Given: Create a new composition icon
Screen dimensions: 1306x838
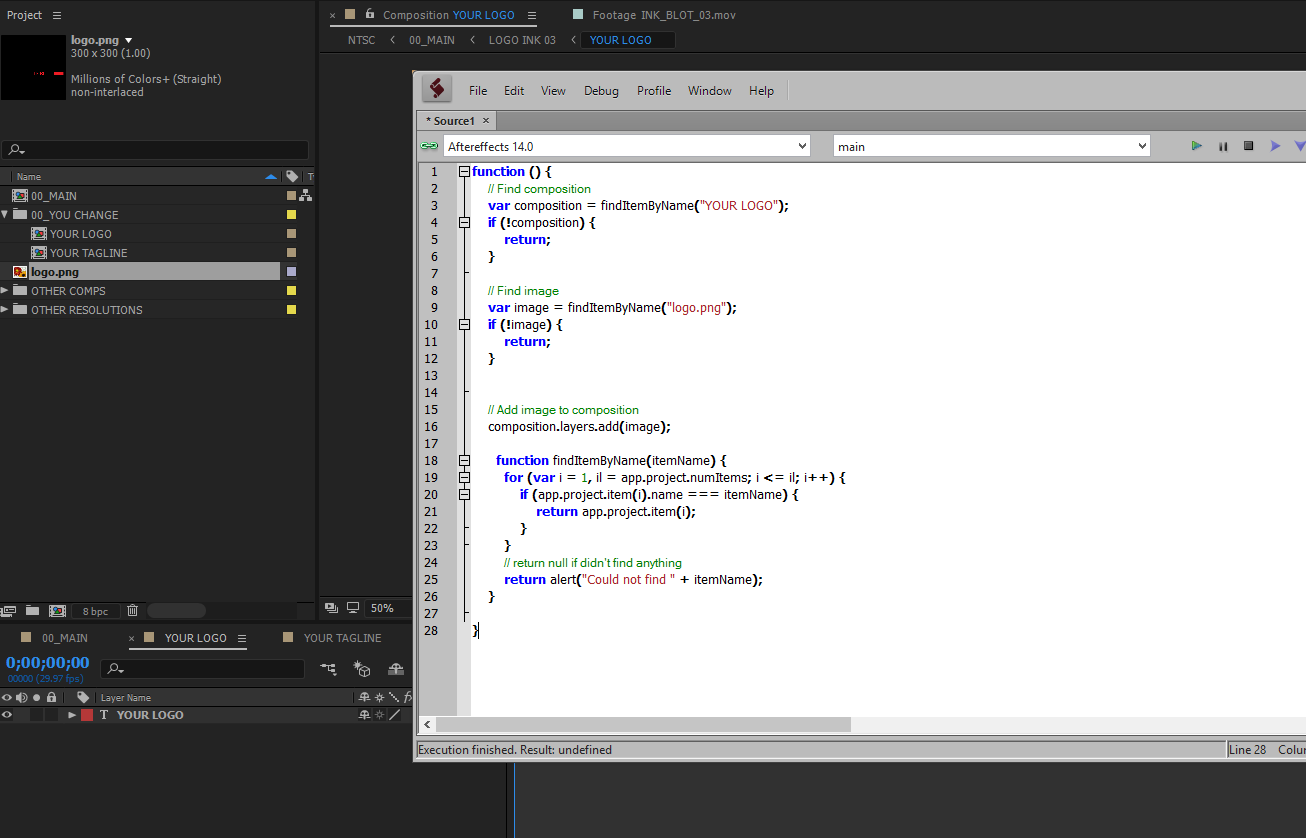Looking at the screenshot, I should pos(57,610).
